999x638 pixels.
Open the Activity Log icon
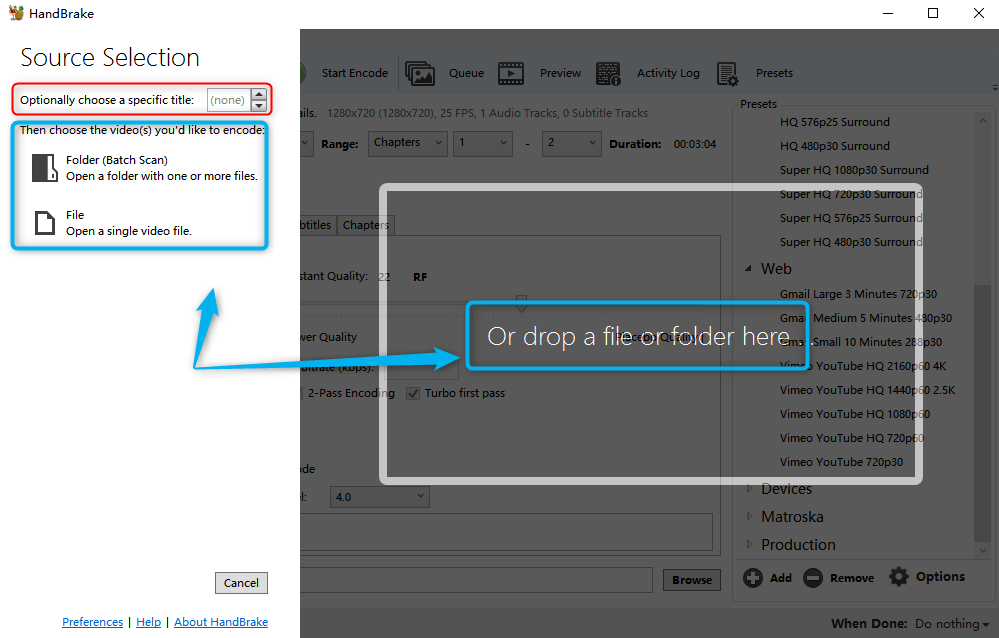pyautogui.click(x=608, y=73)
